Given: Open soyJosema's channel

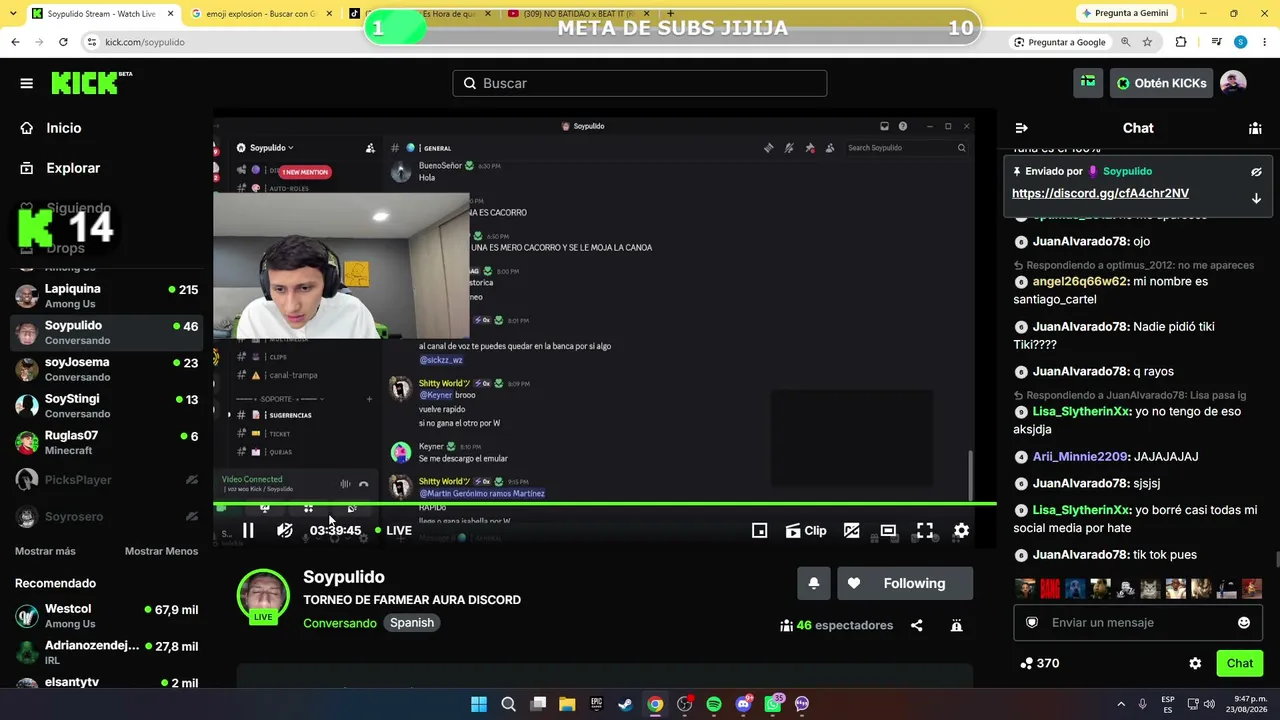Looking at the screenshot, I should [x=106, y=369].
